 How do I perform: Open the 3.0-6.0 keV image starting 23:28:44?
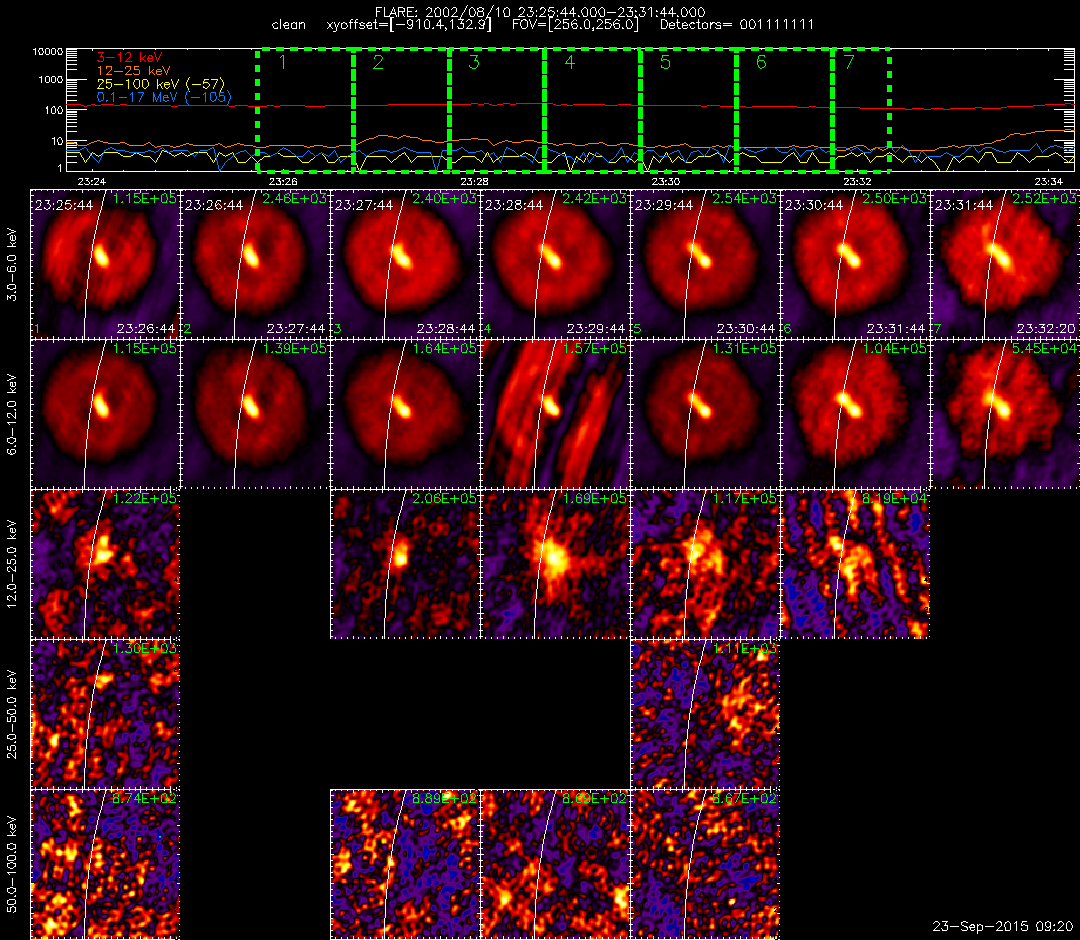click(555, 264)
